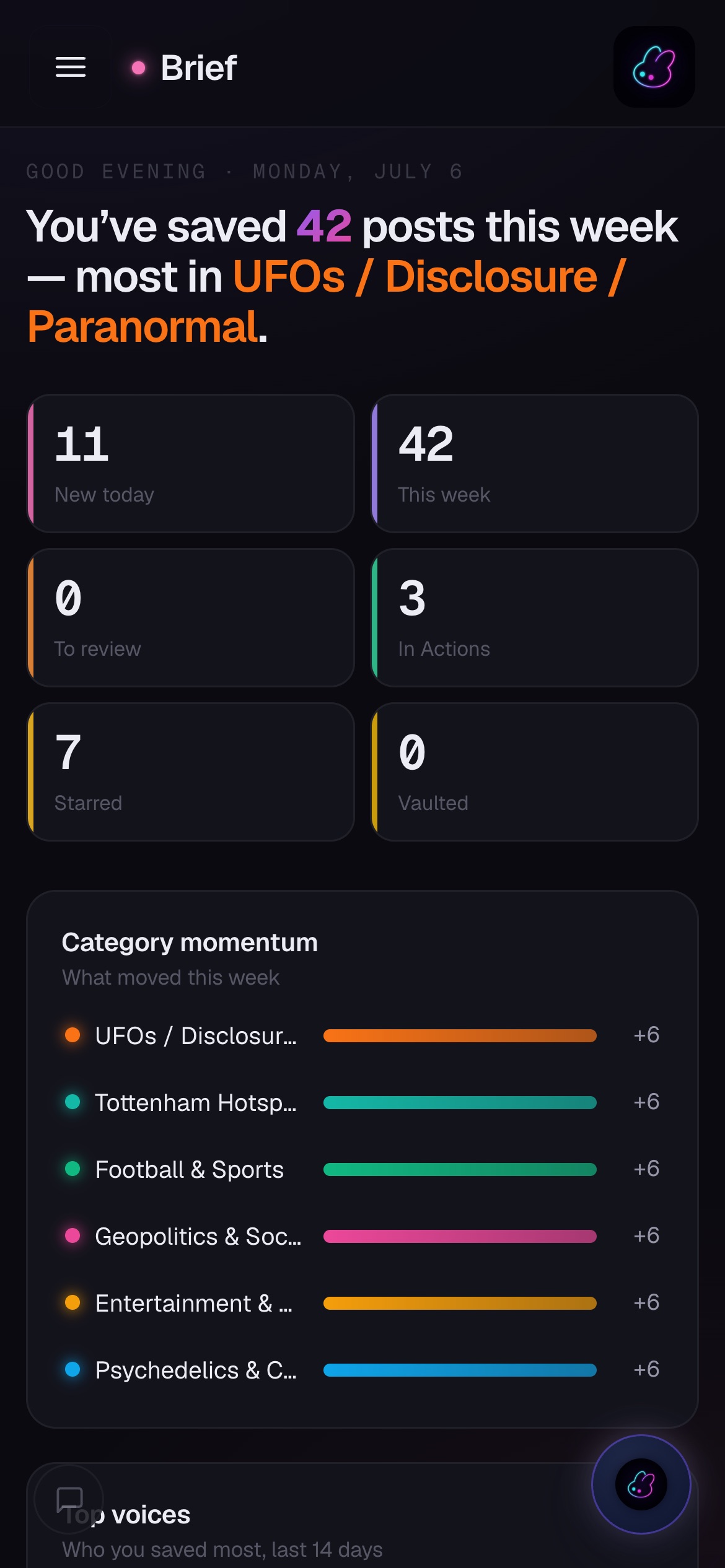The image size is (725, 1568).
Task: Tap the bunny avatar in the header
Action: [x=654, y=67]
